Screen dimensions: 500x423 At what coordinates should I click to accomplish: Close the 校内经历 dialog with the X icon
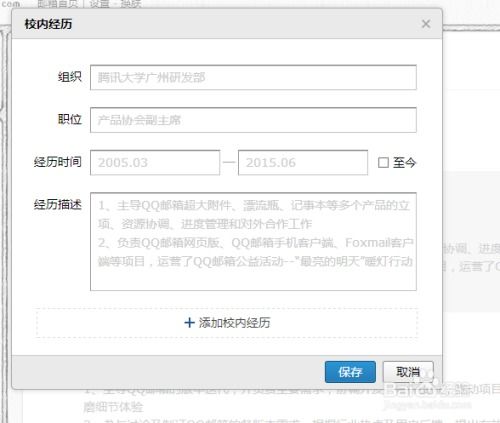426,24
